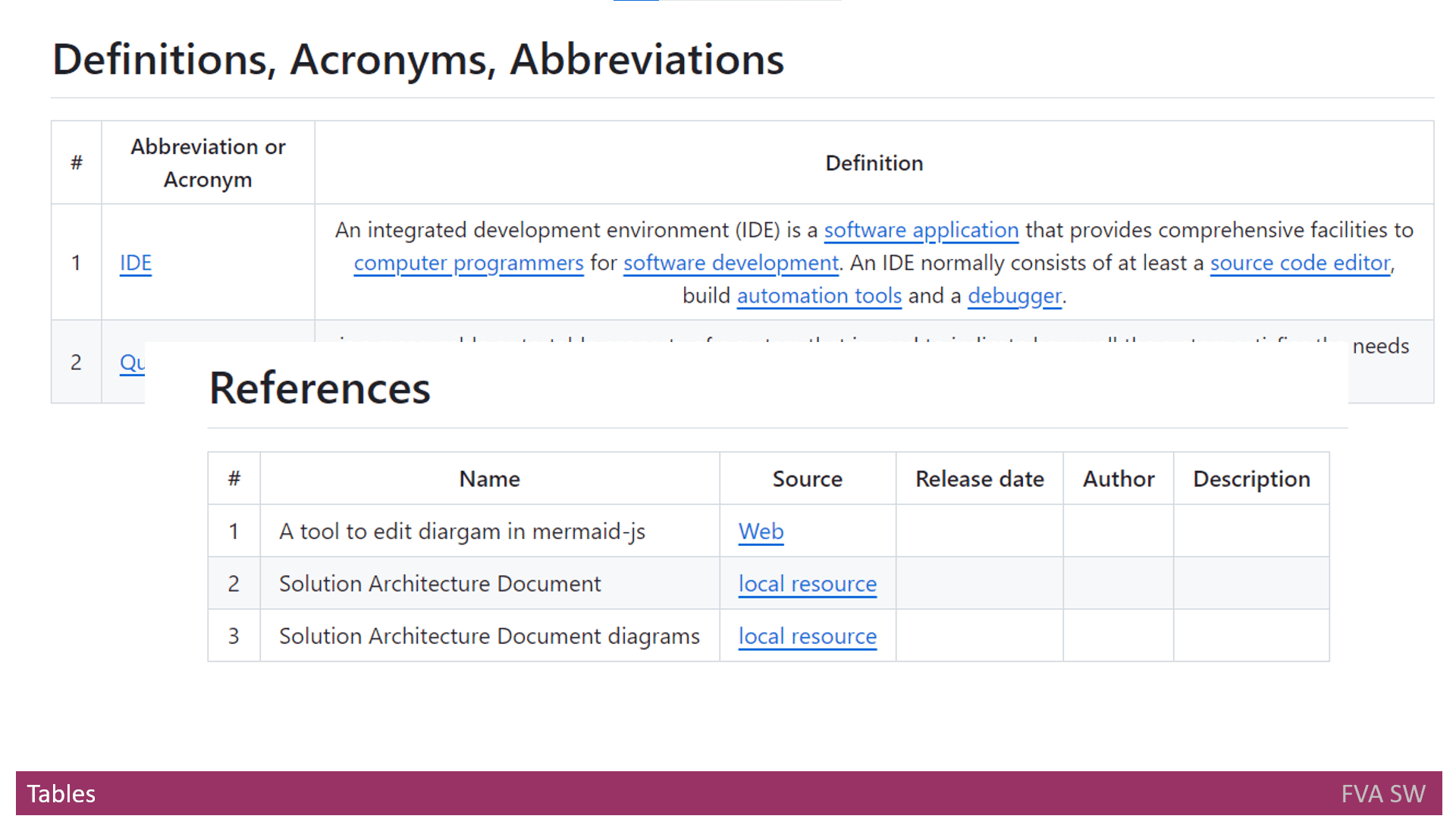Viewport: 1456px width, 819px height.
Task: Follow the software development link
Action: pyautogui.click(x=730, y=263)
